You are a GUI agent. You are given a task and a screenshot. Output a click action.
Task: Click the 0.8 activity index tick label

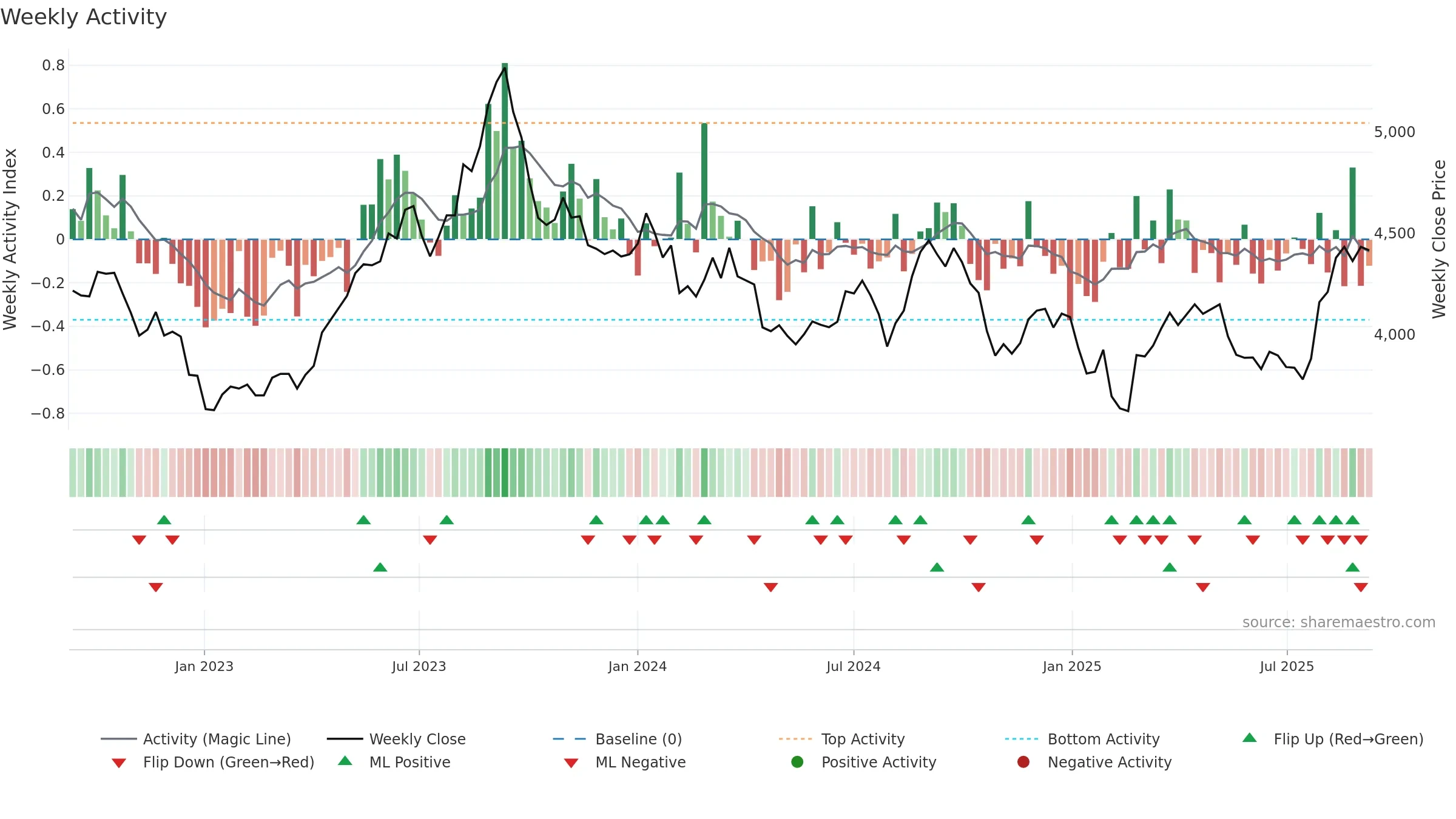(53, 66)
